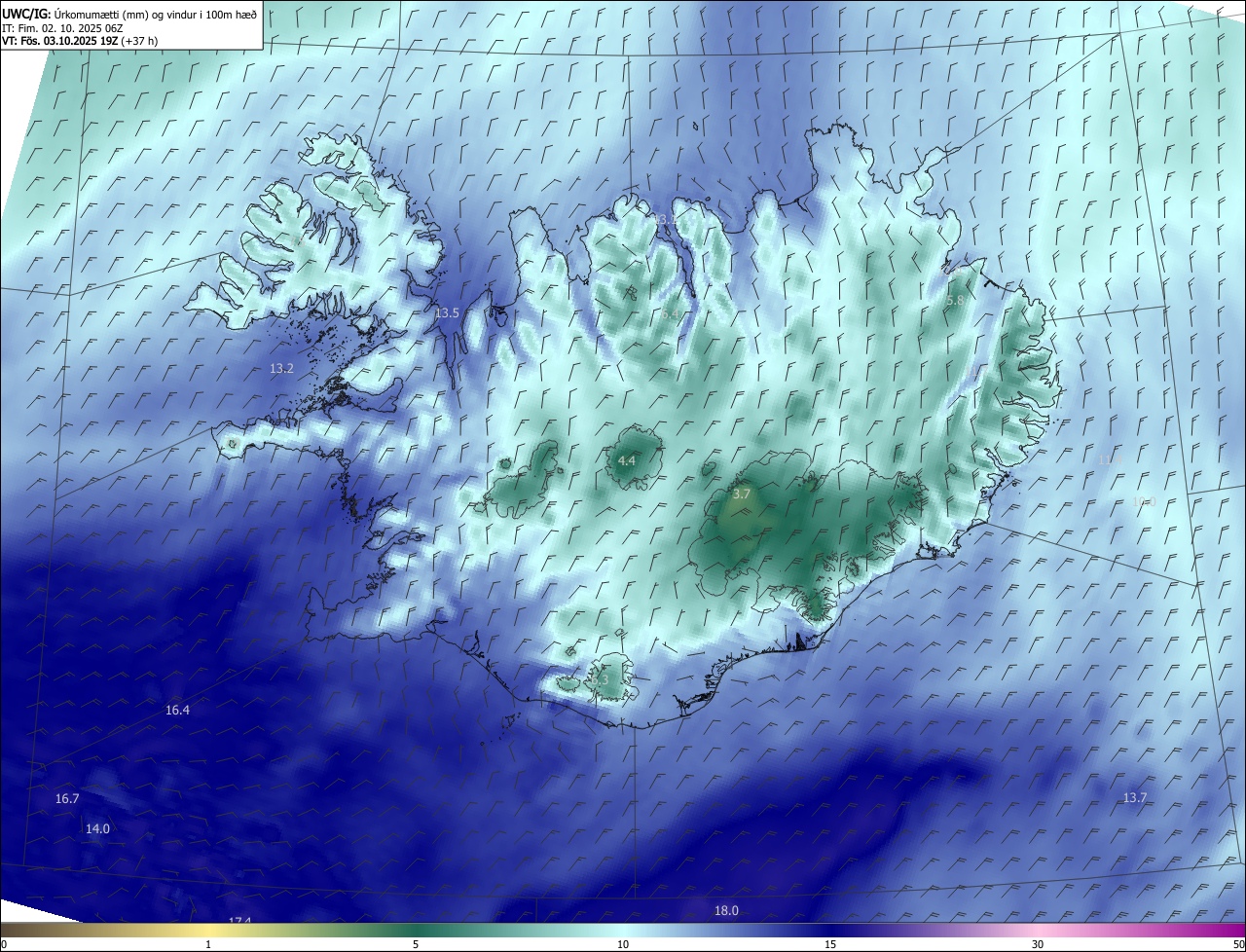Viewport: 1246px width, 952px height.
Task: Click the 4.4 value on the glacier
Action: [x=627, y=460]
